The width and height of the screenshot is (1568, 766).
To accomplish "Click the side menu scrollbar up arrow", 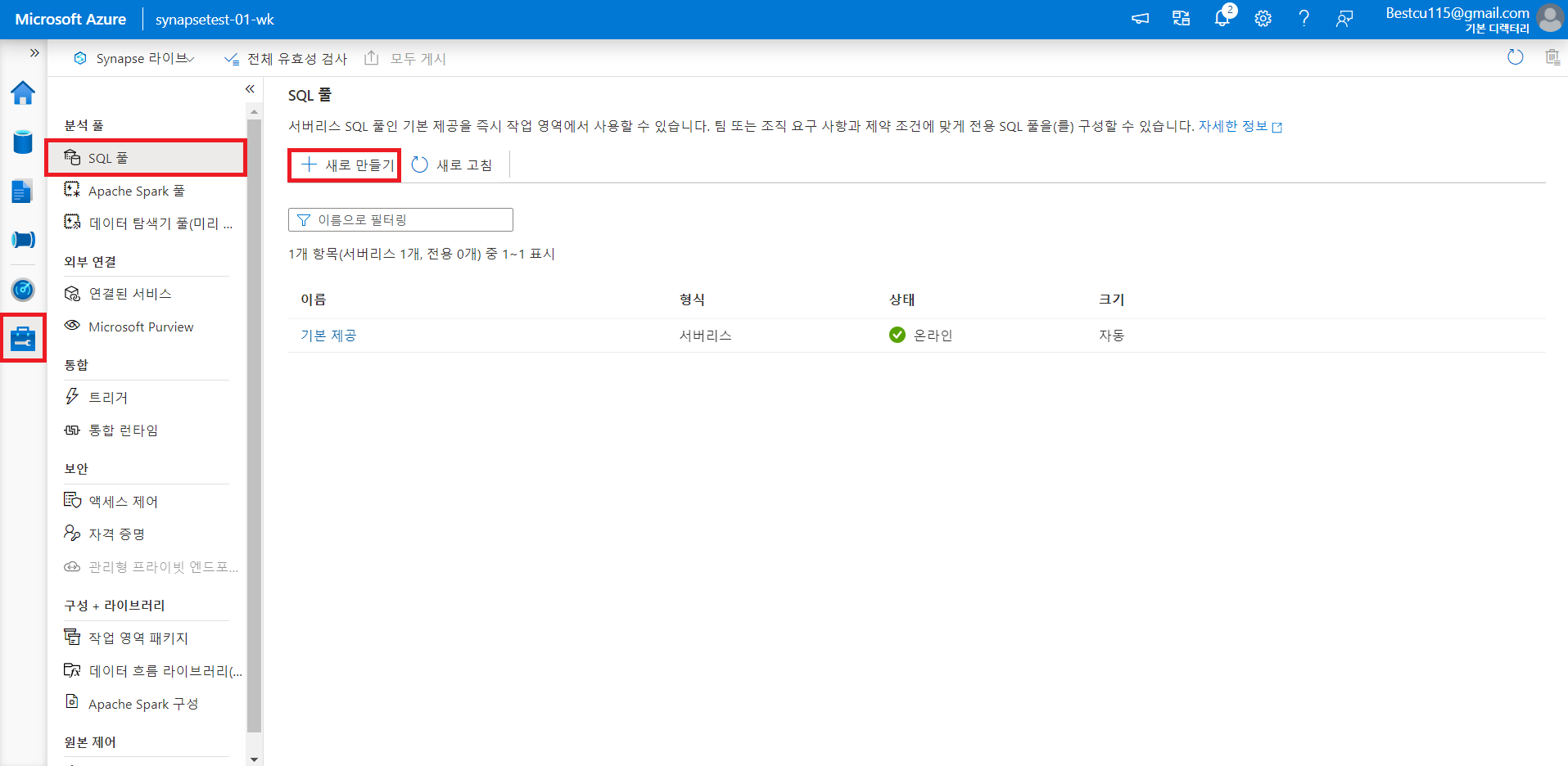I will tap(254, 111).
